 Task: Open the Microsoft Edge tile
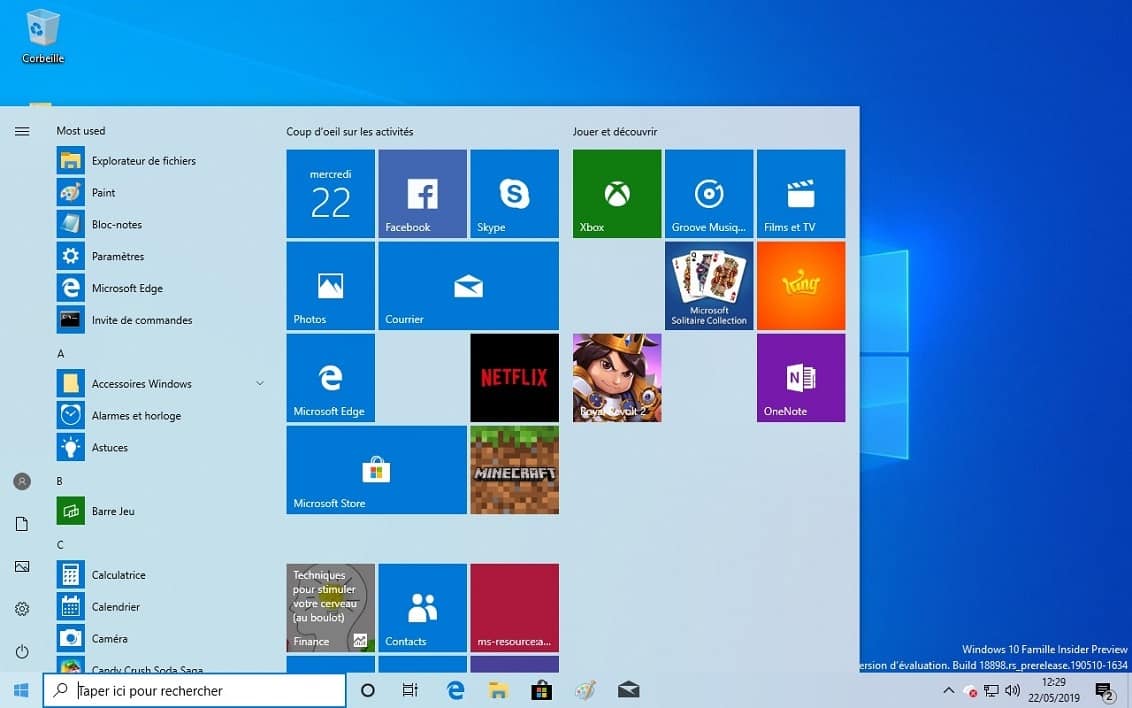[x=331, y=377]
